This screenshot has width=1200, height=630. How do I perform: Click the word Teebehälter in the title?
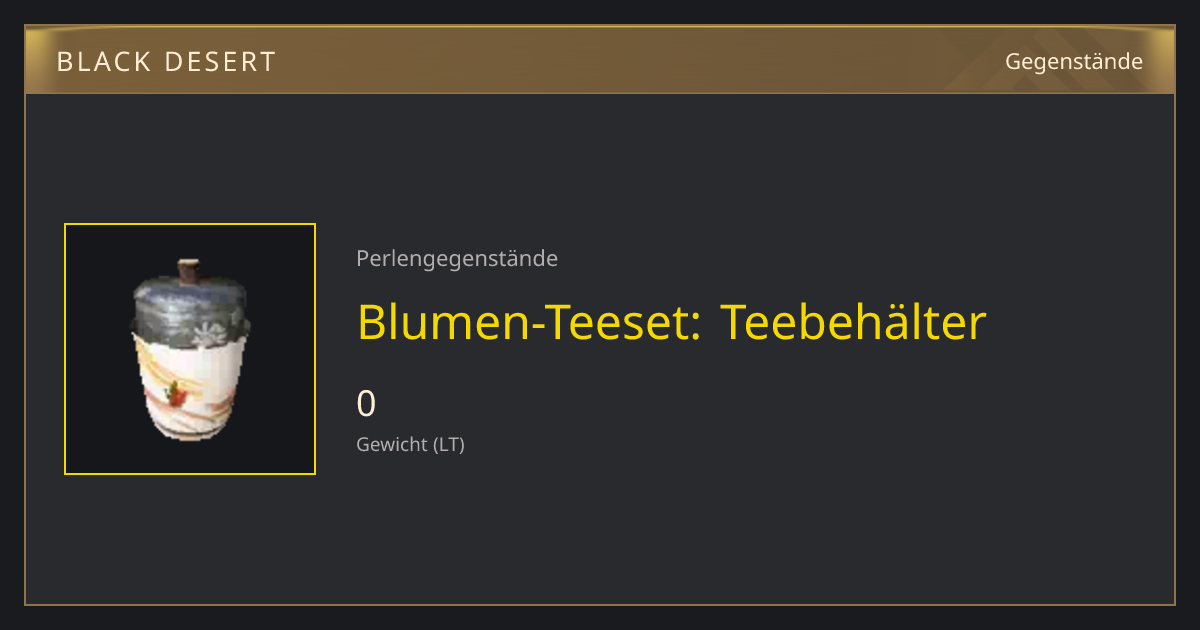tap(853, 322)
